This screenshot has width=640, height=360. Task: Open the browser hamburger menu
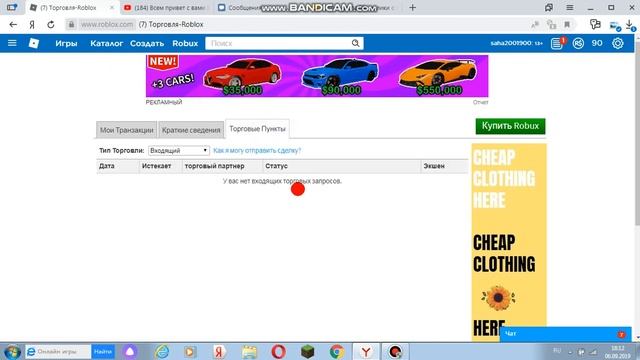(x=569, y=7)
